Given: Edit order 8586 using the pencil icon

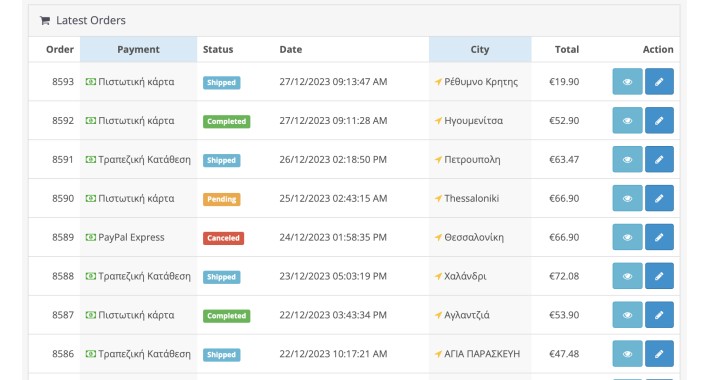Looking at the screenshot, I should pyautogui.click(x=659, y=354).
